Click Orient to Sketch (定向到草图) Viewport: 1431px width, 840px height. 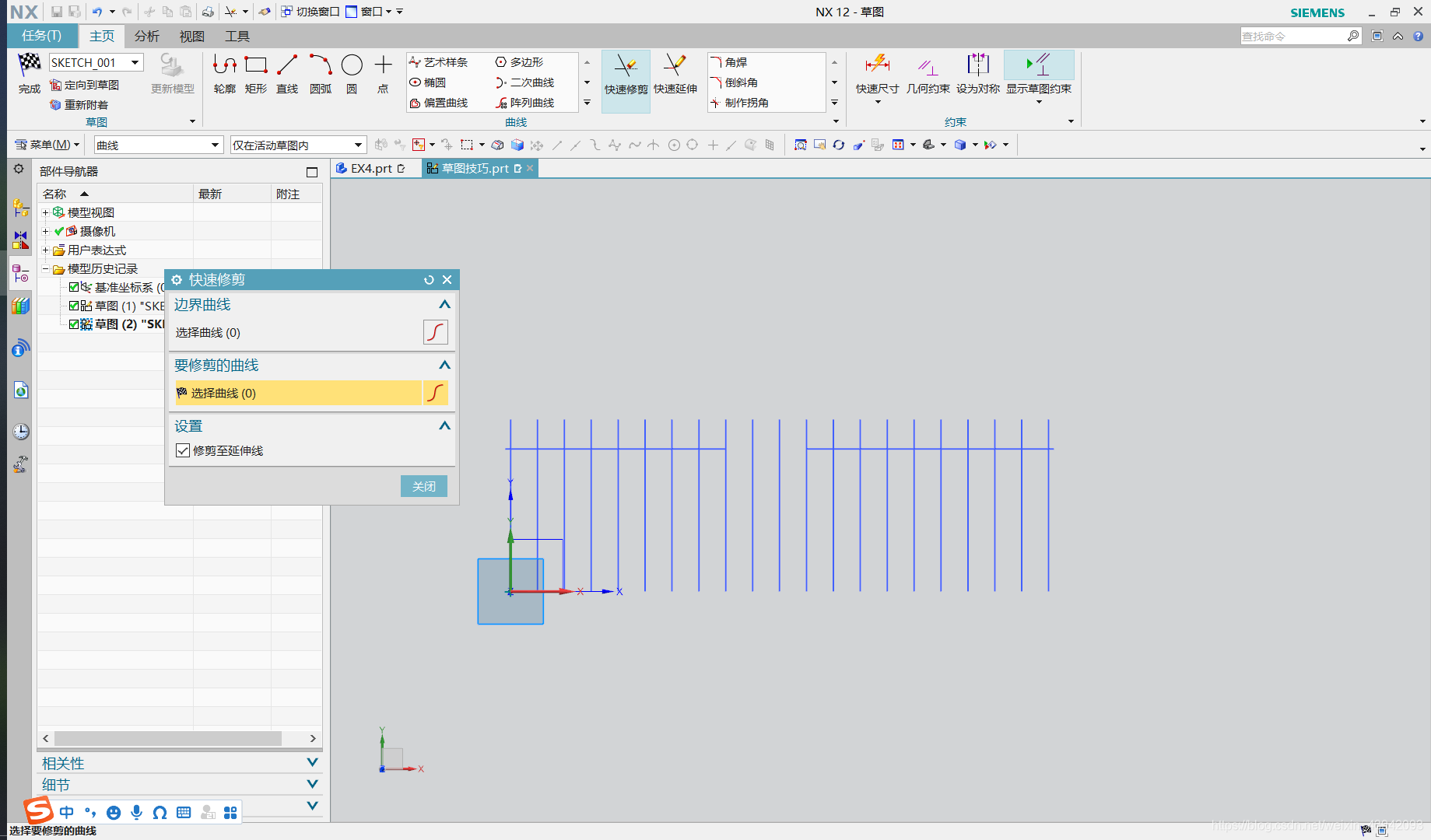(x=85, y=85)
